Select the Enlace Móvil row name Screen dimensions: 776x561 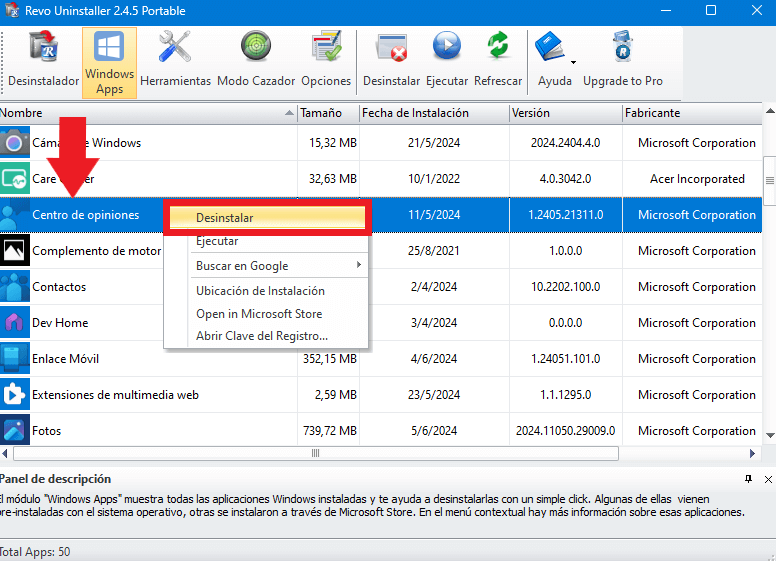65,359
